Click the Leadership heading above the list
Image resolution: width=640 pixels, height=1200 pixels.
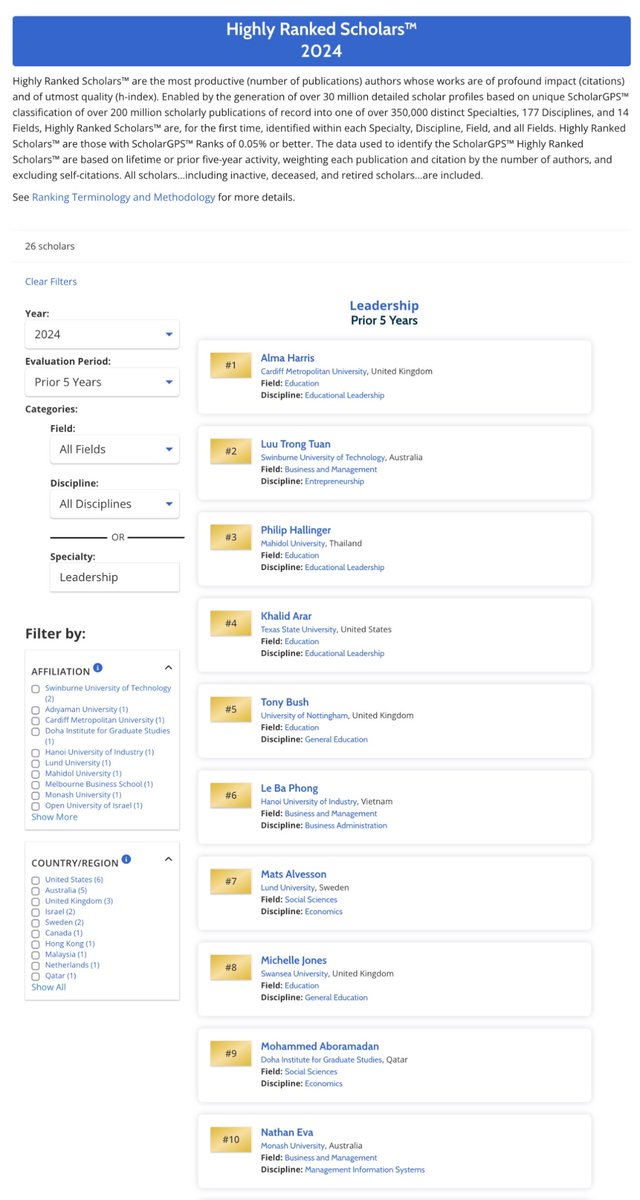pyautogui.click(x=384, y=306)
